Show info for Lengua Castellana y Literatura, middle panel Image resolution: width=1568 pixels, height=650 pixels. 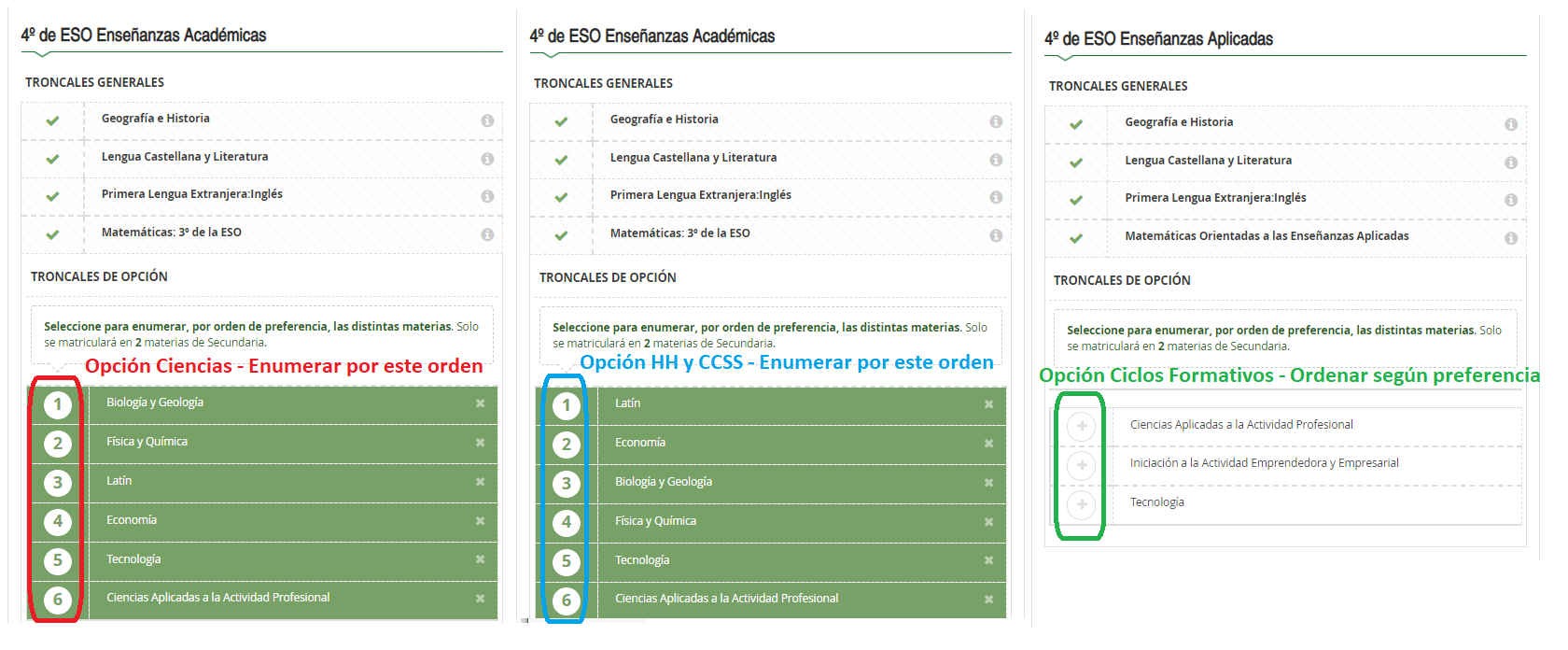(996, 160)
